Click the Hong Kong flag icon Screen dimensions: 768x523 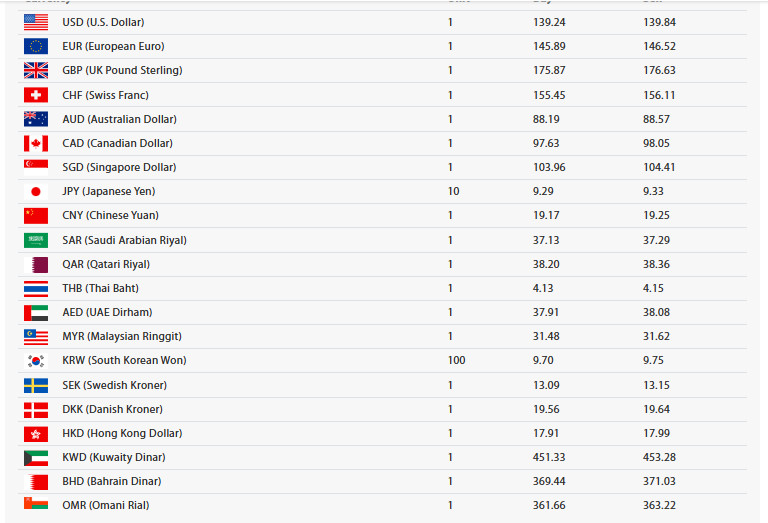[x=36, y=433]
